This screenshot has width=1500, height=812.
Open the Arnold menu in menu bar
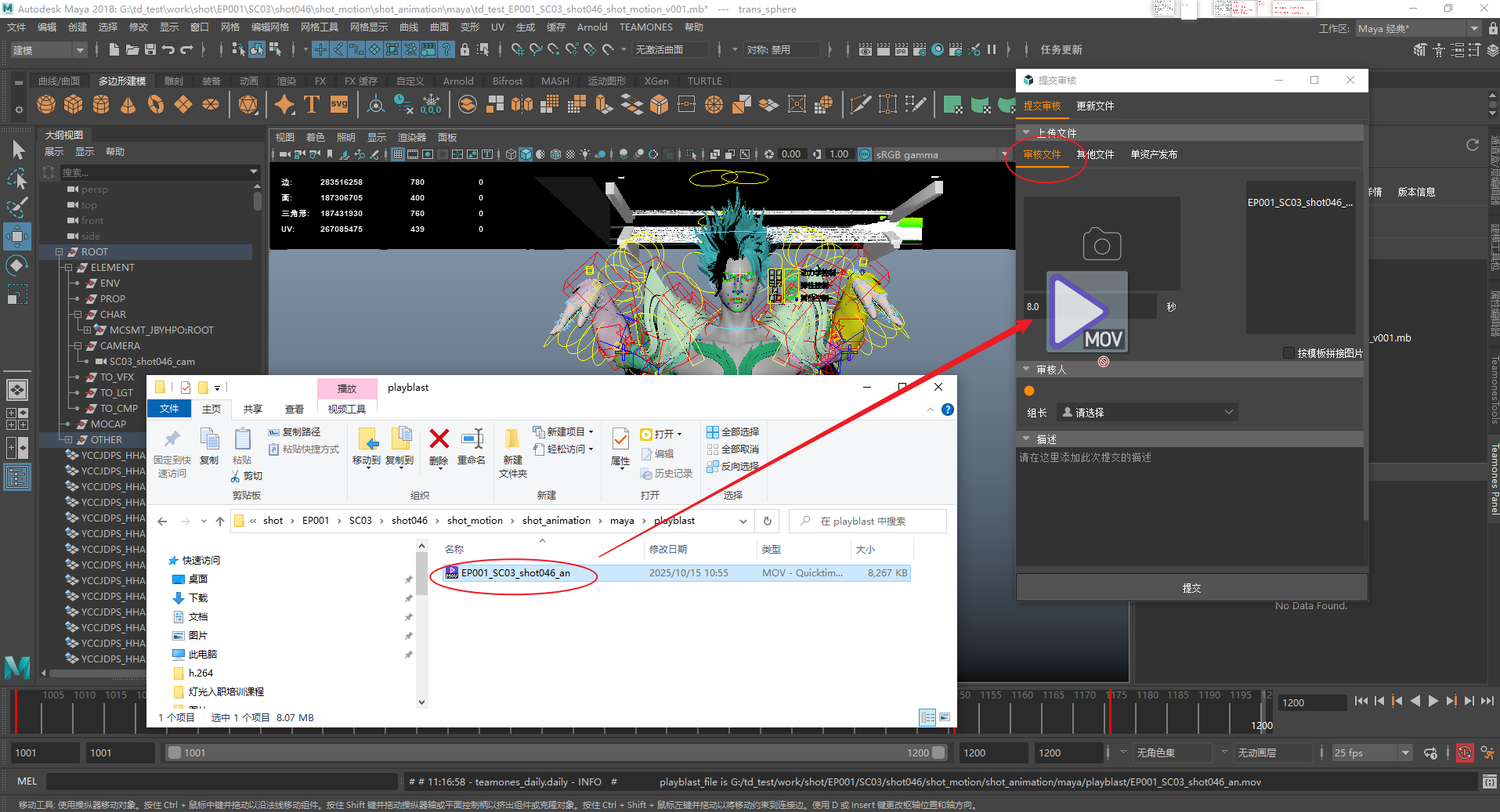[x=591, y=27]
